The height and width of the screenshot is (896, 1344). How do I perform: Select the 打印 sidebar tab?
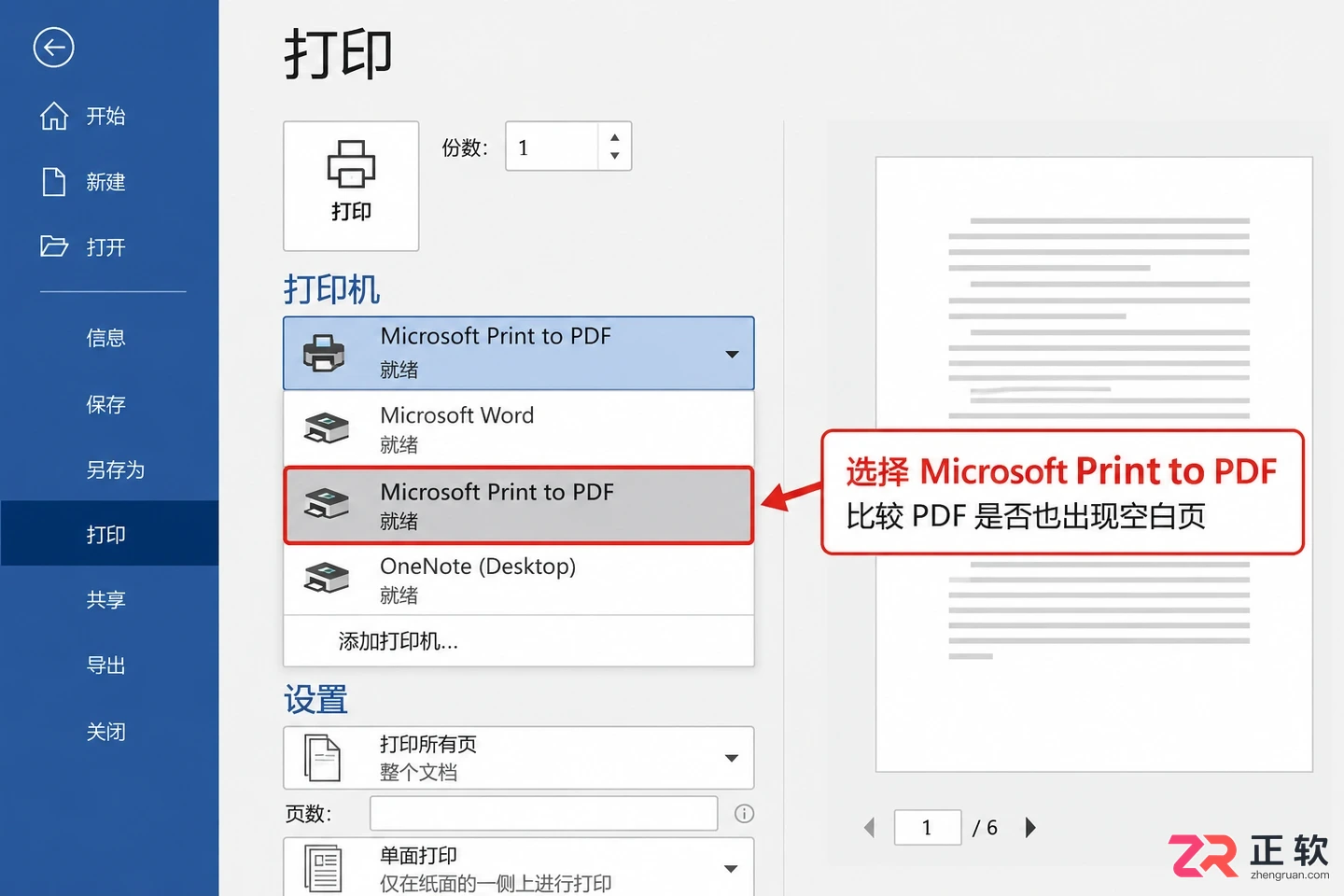click(109, 534)
